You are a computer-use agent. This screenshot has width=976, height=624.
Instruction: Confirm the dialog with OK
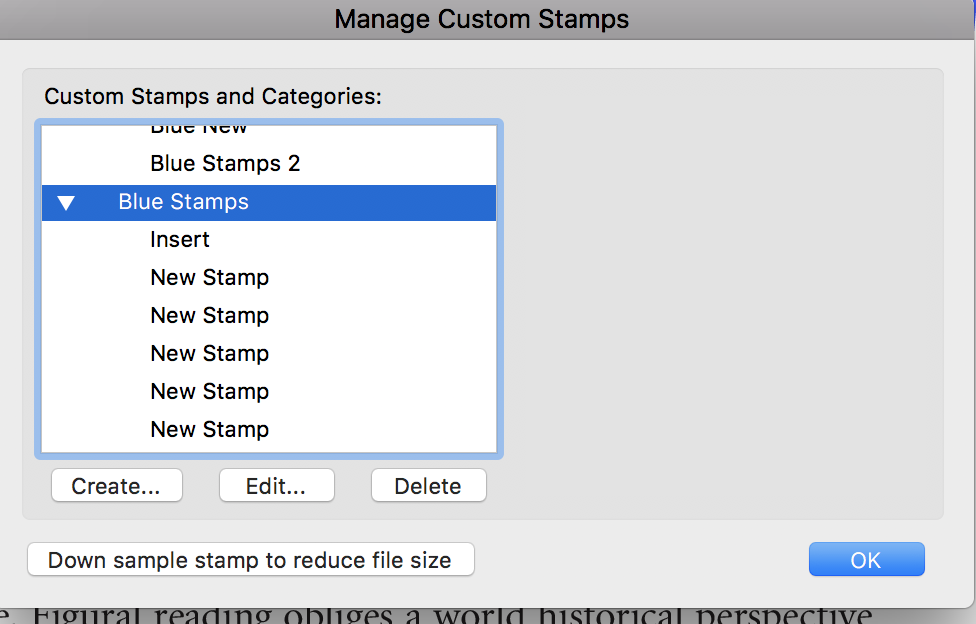point(866,560)
